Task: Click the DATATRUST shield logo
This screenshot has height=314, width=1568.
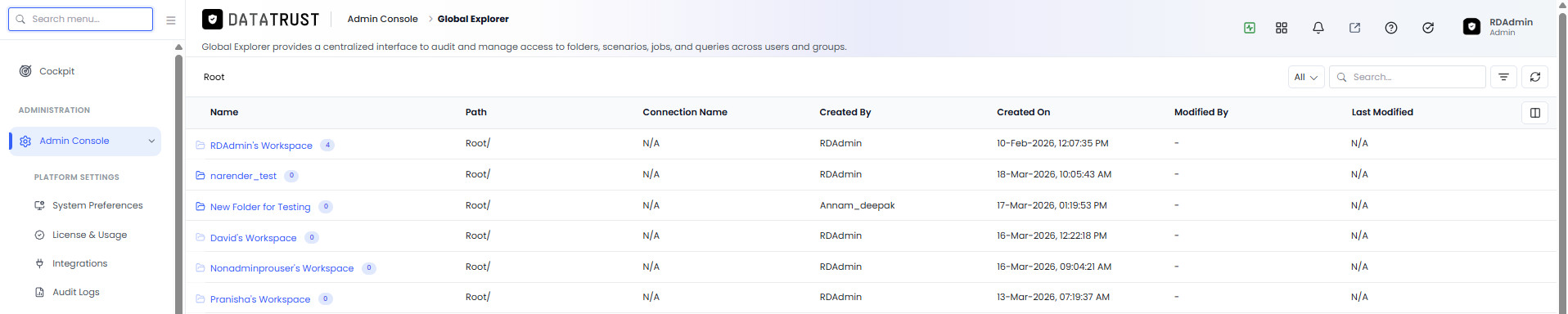Action: coord(212,19)
